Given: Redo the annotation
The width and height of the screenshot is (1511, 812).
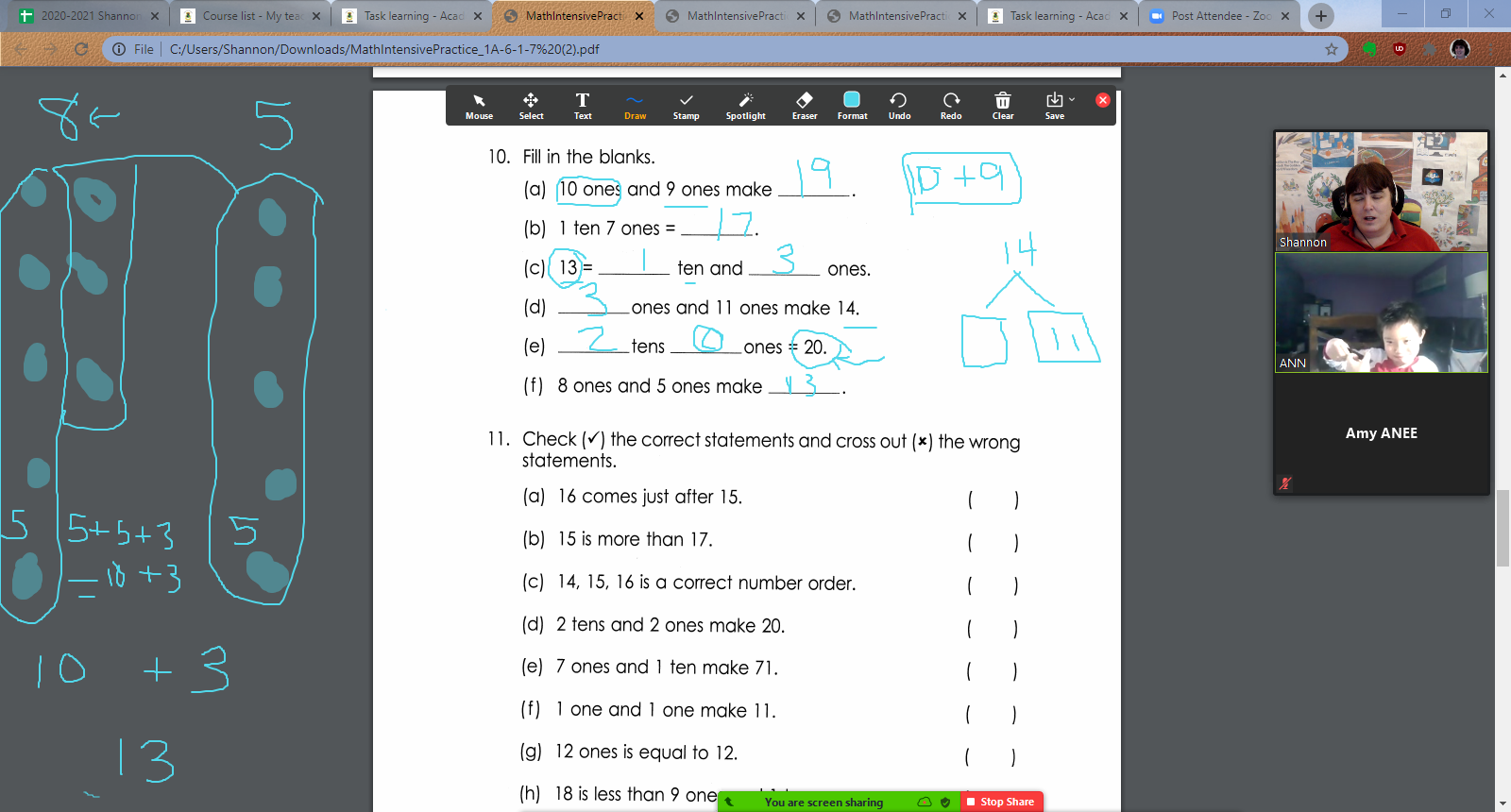Looking at the screenshot, I should coord(951,107).
